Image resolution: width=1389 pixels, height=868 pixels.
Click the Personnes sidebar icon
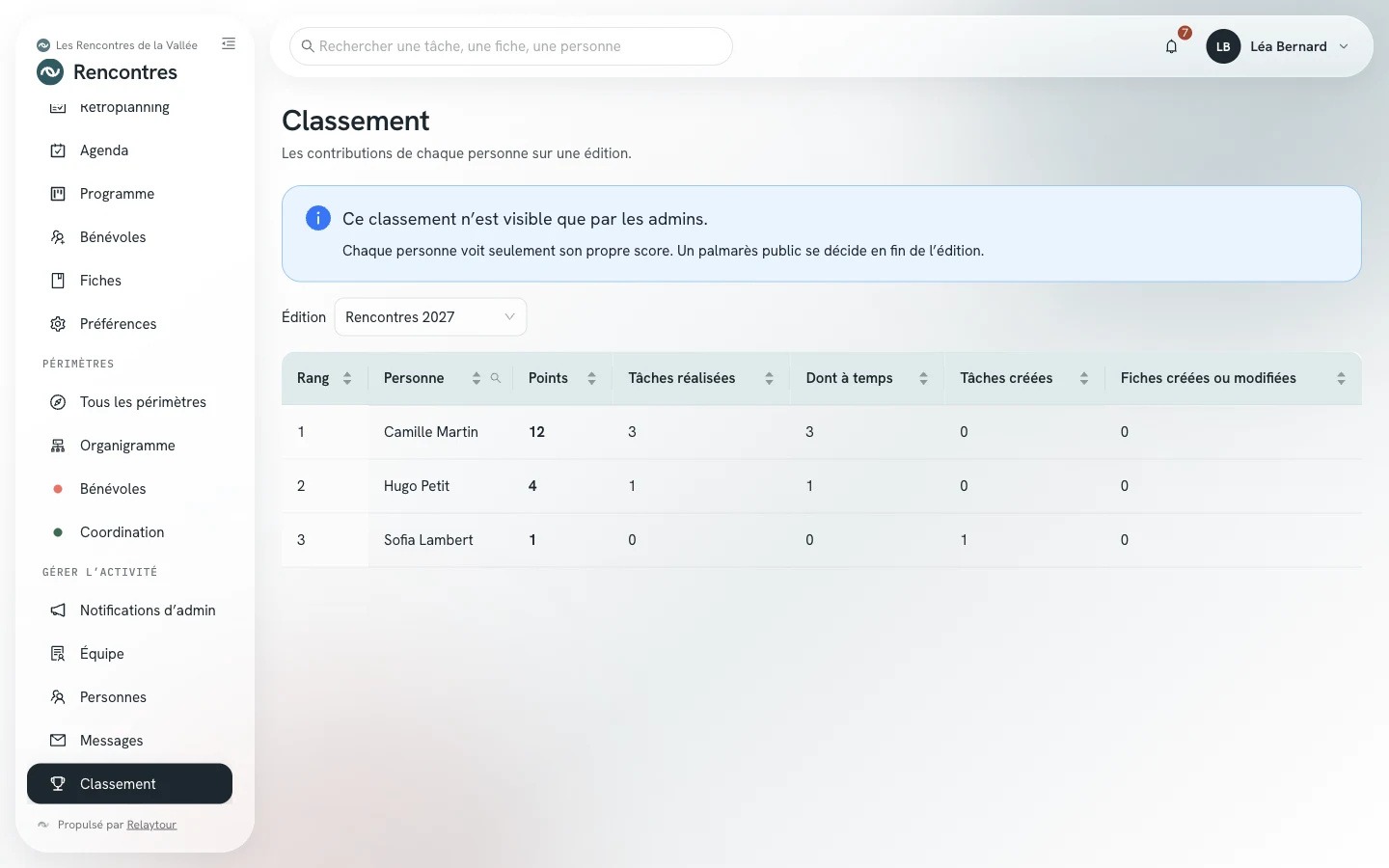(58, 697)
